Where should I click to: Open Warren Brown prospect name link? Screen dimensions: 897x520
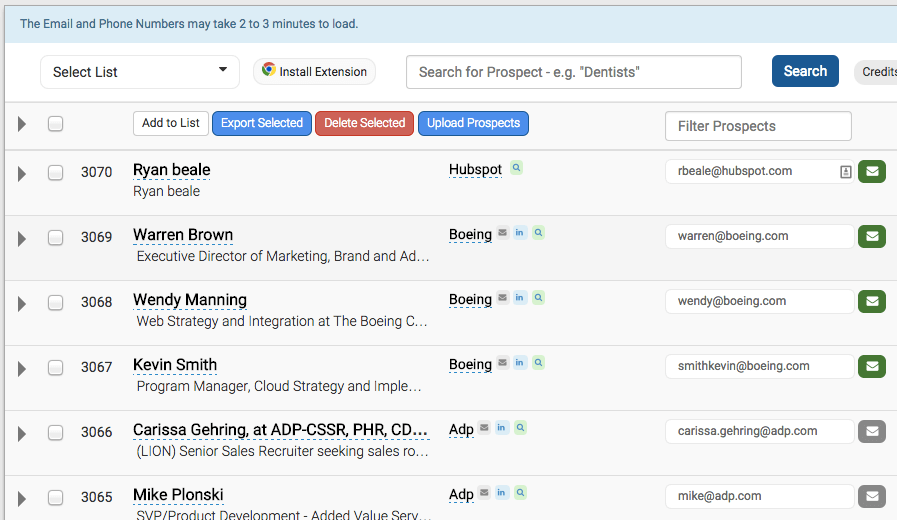pos(183,235)
